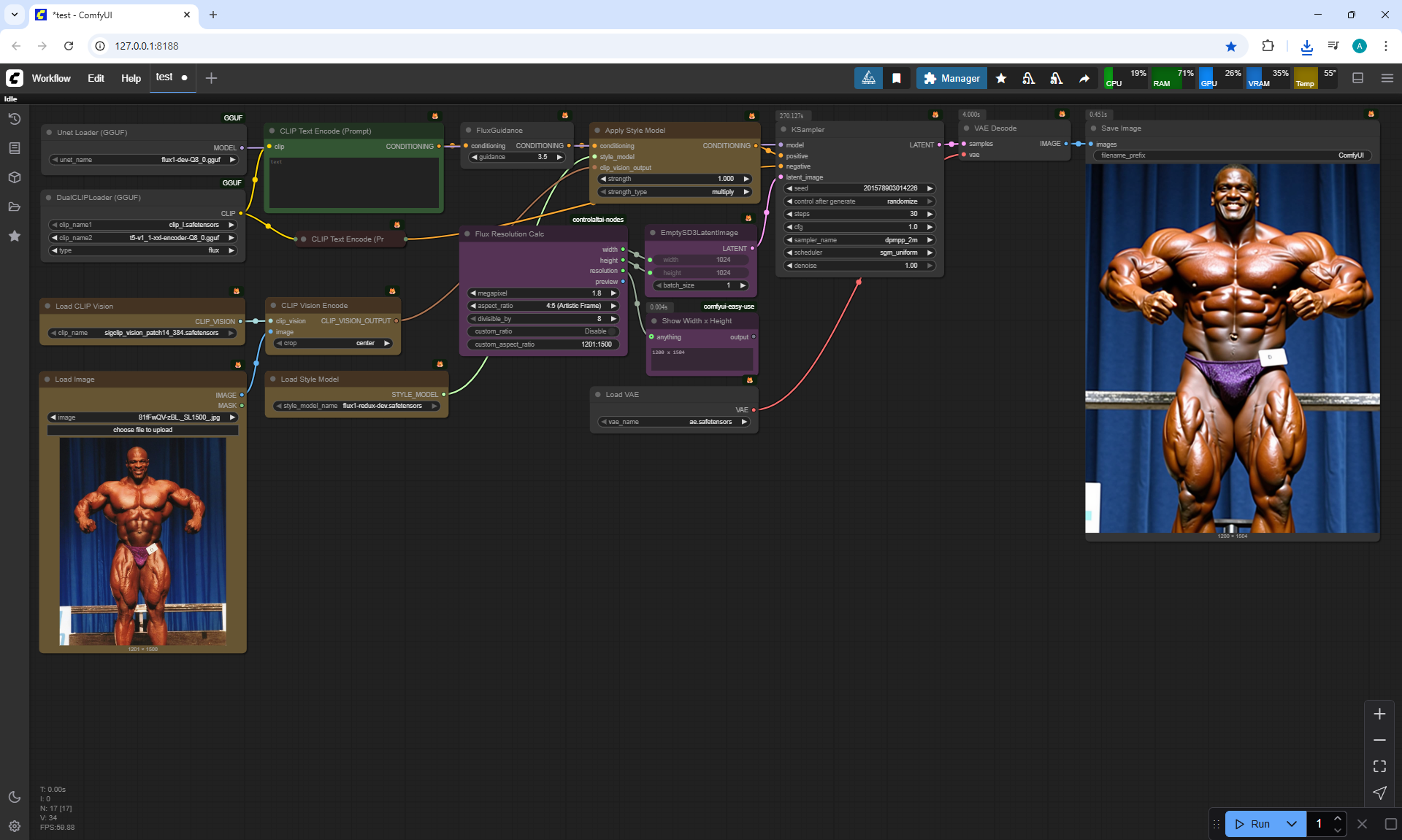Open the queue history sidebar icon
The height and width of the screenshot is (840, 1402).
pyautogui.click(x=14, y=119)
